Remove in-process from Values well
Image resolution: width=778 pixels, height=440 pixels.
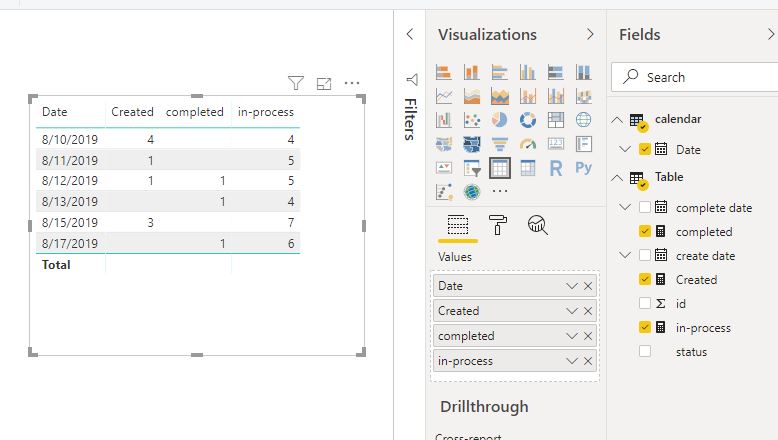pos(588,361)
